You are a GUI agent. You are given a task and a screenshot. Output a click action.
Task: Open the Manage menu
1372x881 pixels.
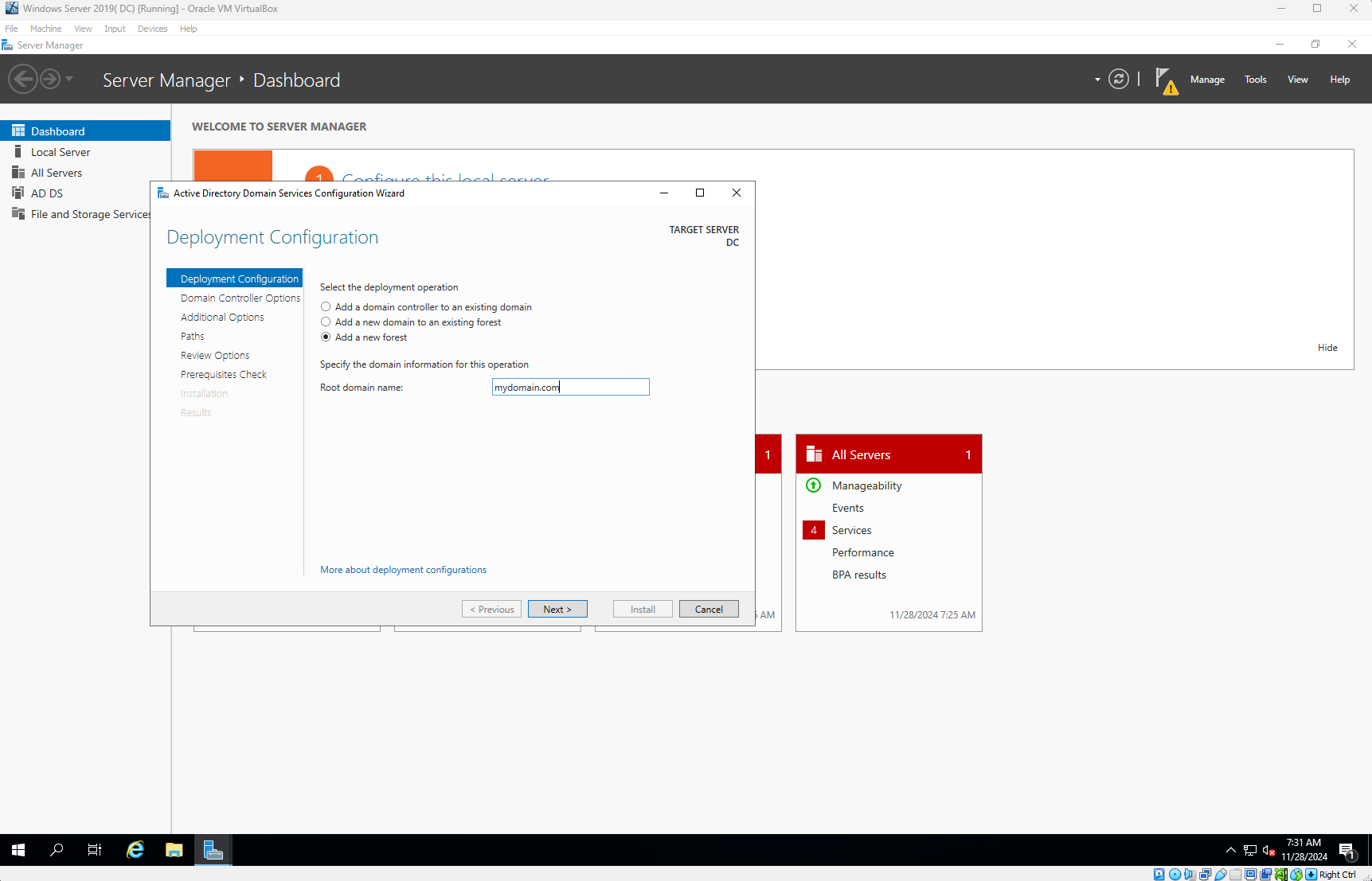pos(1207,80)
